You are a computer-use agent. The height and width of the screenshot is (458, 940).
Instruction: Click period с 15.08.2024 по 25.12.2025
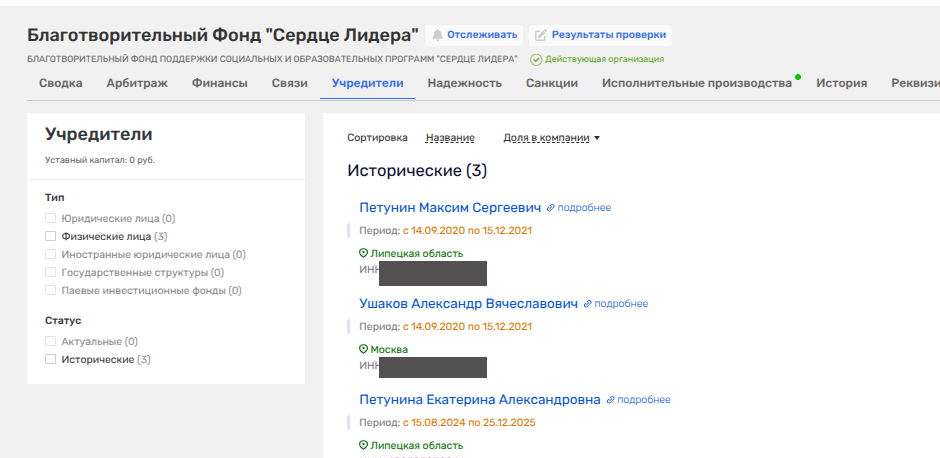469,423
